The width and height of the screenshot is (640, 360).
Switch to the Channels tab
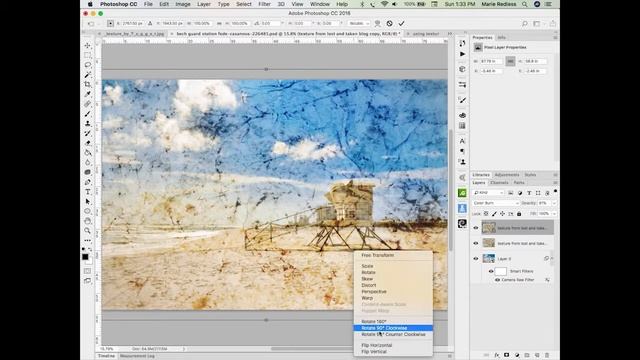pyautogui.click(x=499, y=183)
